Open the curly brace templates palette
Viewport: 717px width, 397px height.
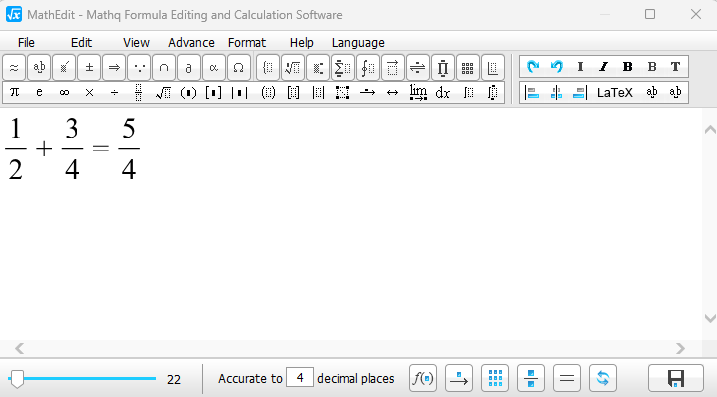268,68
